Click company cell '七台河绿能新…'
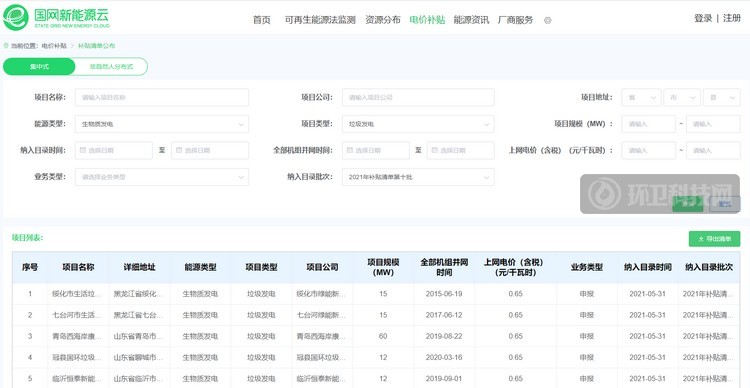Viewport: 750px width, 388px height. point(321,315)
